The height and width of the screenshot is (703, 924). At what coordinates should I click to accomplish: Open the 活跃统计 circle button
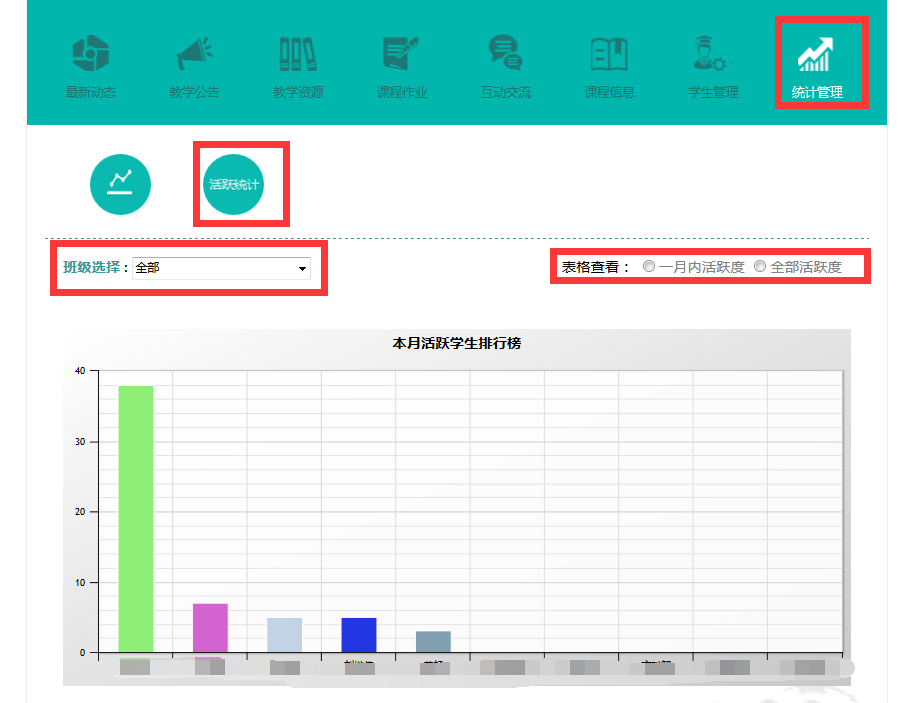(233, 185)
